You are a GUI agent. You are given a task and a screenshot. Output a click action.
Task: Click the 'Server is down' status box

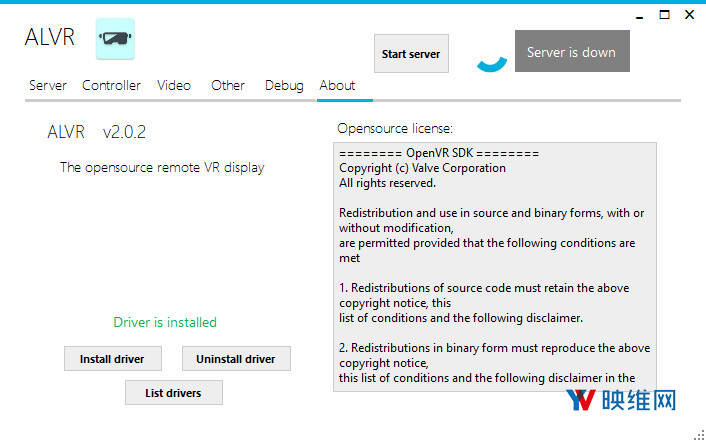pyautogui.click(x=571, y=51)
